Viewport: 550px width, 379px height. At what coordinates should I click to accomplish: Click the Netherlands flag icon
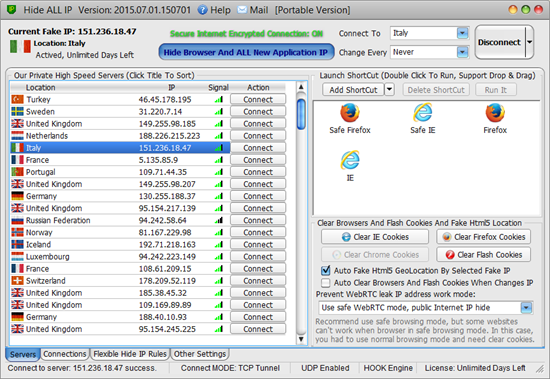[x=17, y=136]
